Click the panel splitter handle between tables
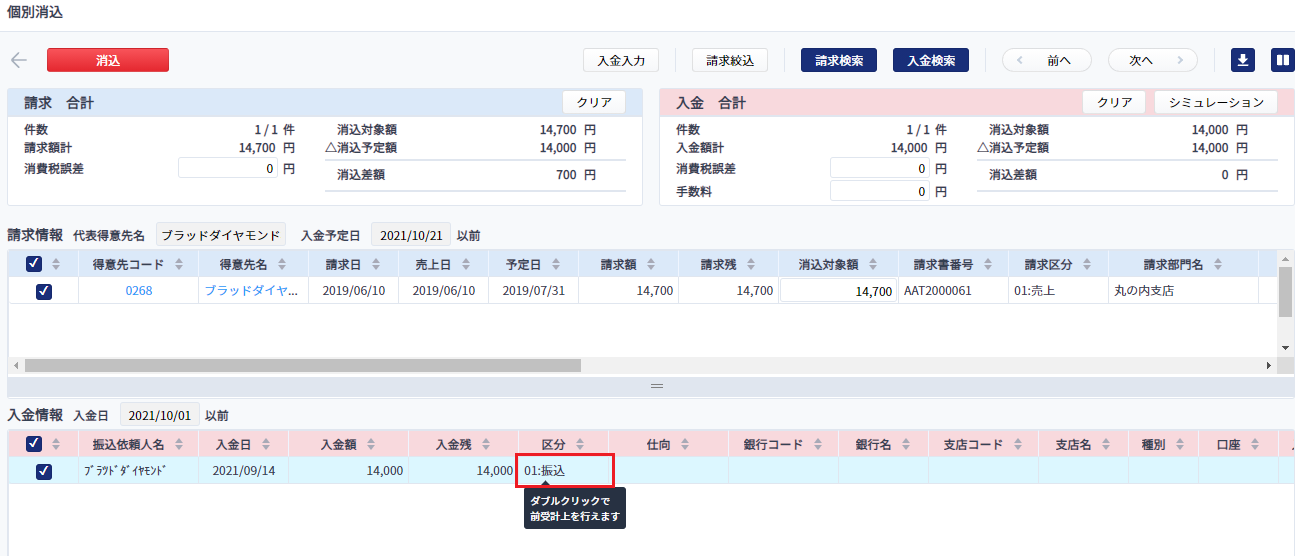The image size is (1295, 556). [x=657, y=385]
